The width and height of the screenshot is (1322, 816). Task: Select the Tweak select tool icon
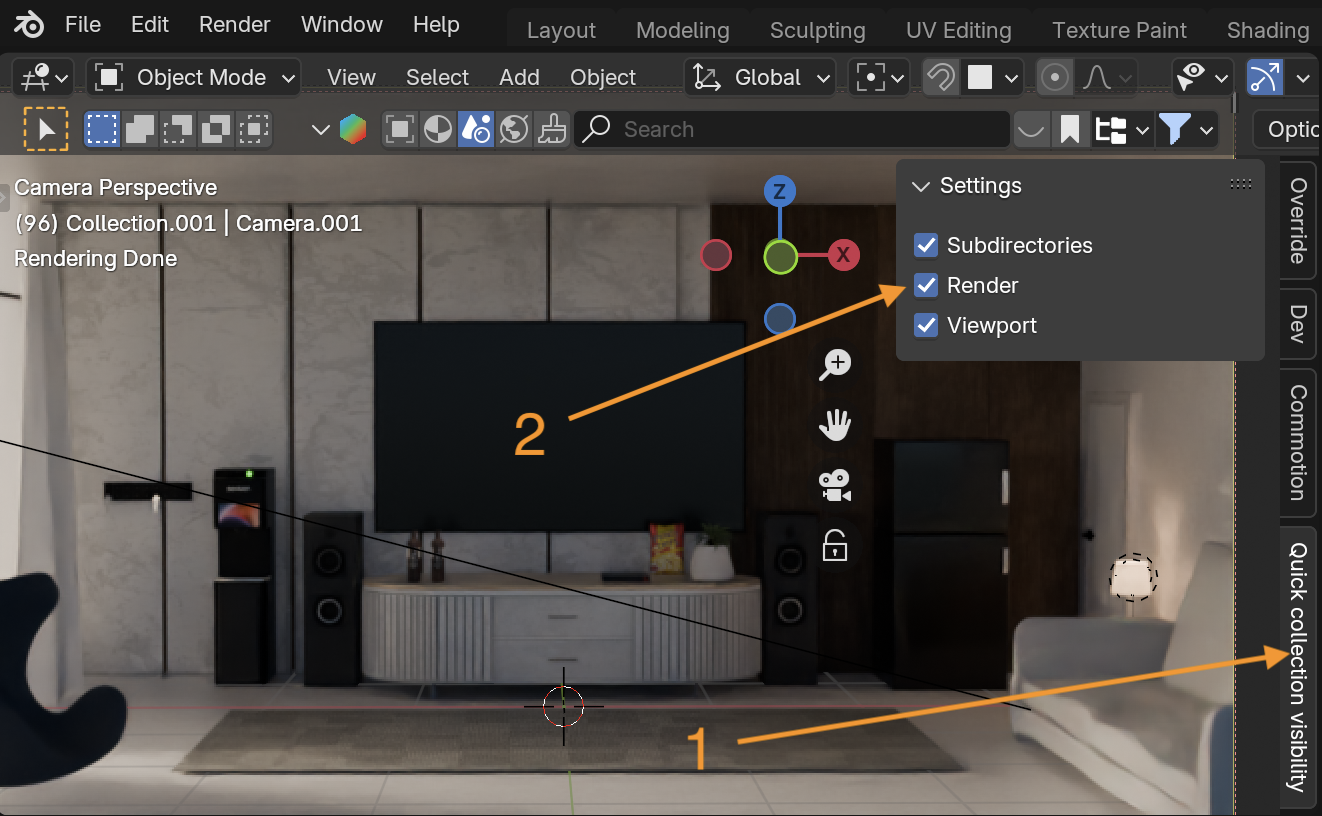[x=45, y=129]
